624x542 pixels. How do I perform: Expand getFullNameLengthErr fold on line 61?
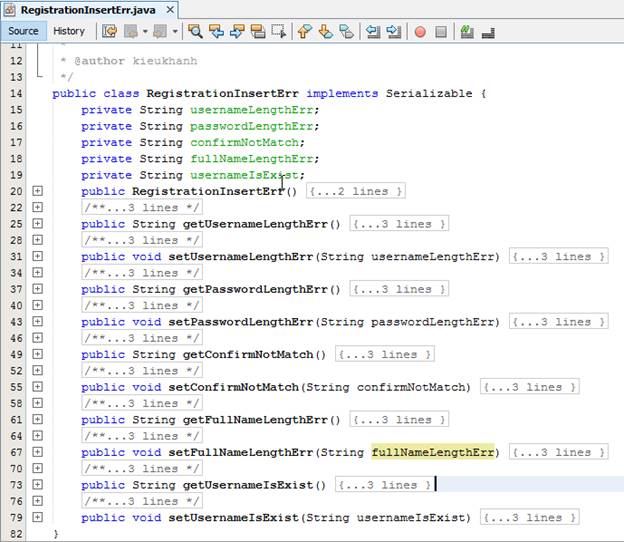(37, 419)
